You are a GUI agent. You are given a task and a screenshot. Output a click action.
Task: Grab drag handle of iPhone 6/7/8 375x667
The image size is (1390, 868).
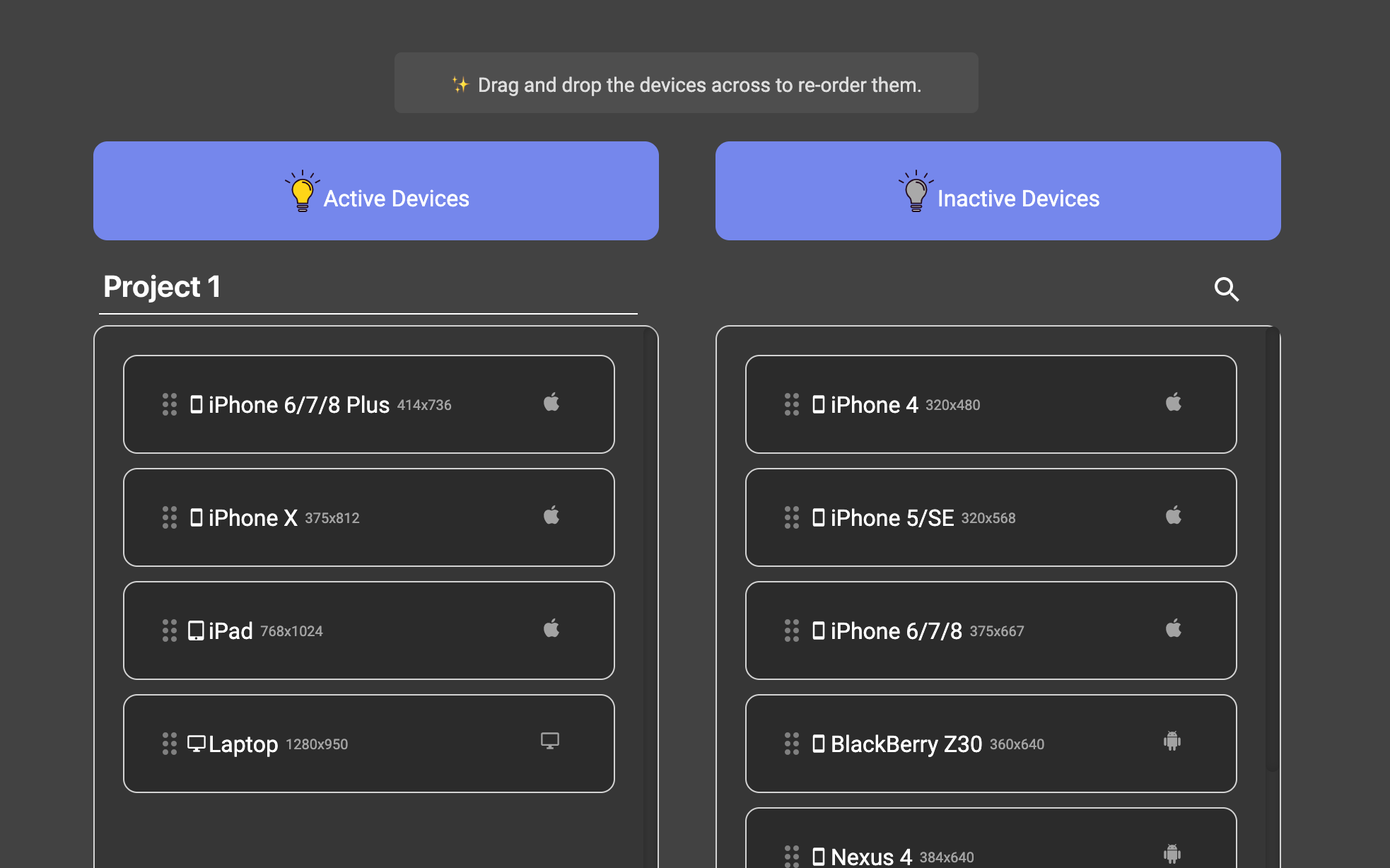click(x=792, y=631)
